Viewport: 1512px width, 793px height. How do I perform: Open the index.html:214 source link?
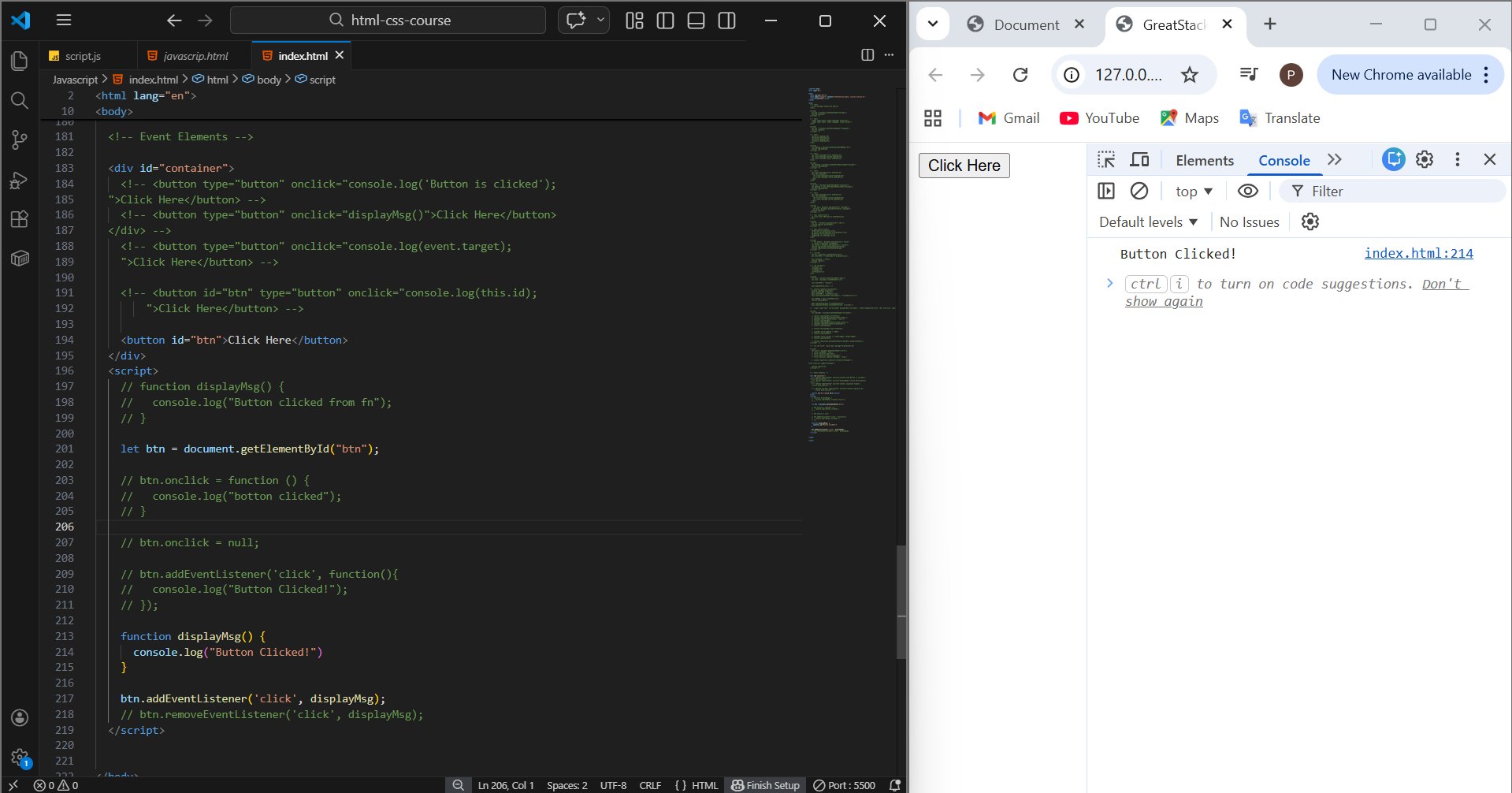(x=1418, y=253)
